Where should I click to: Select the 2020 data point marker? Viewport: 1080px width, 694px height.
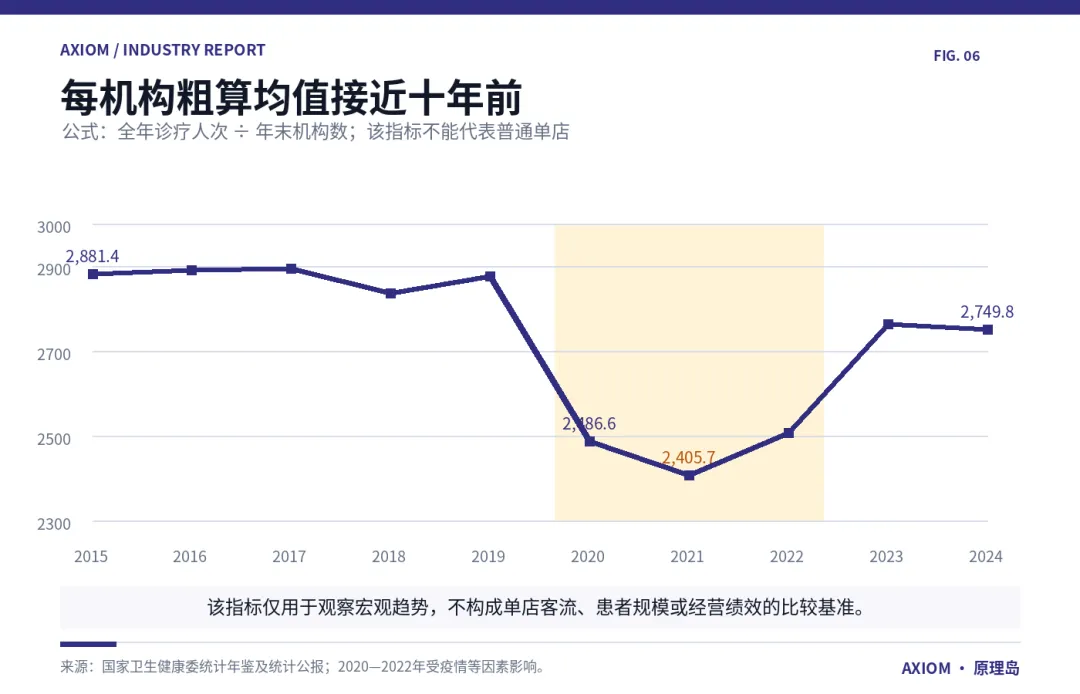(x=590, y=441)
